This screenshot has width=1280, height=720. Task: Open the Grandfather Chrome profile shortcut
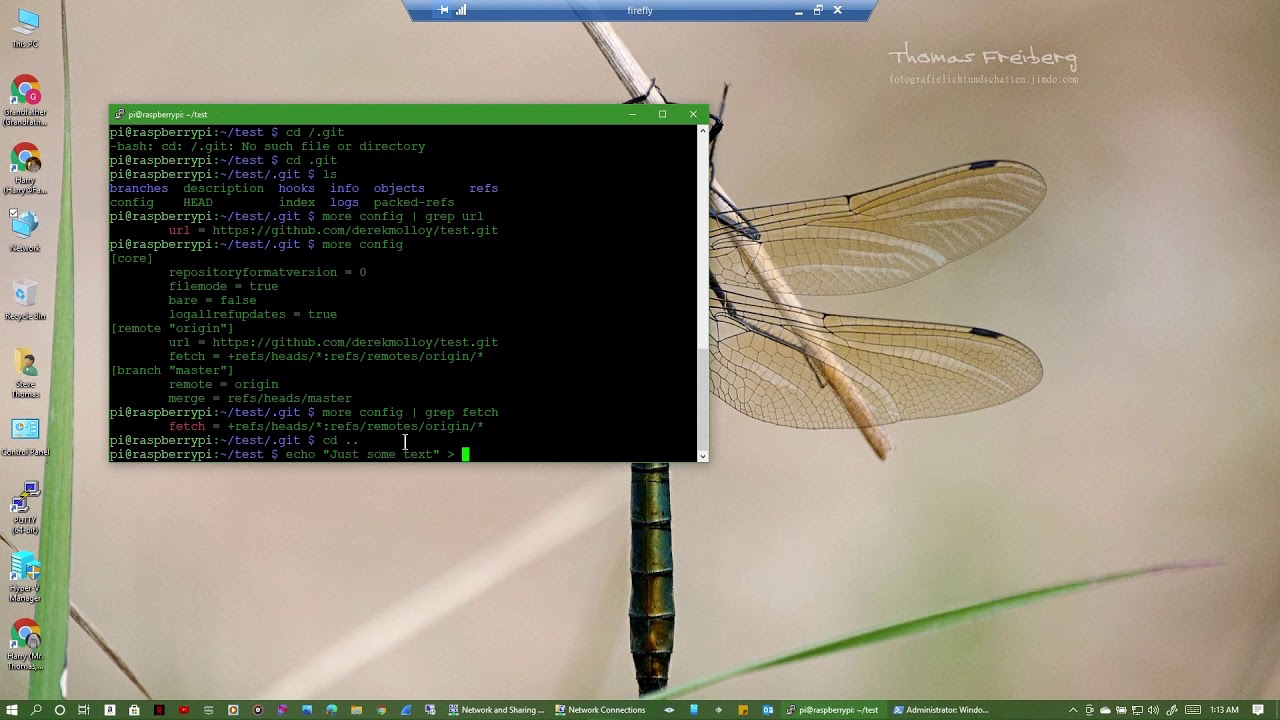point(26,100)
